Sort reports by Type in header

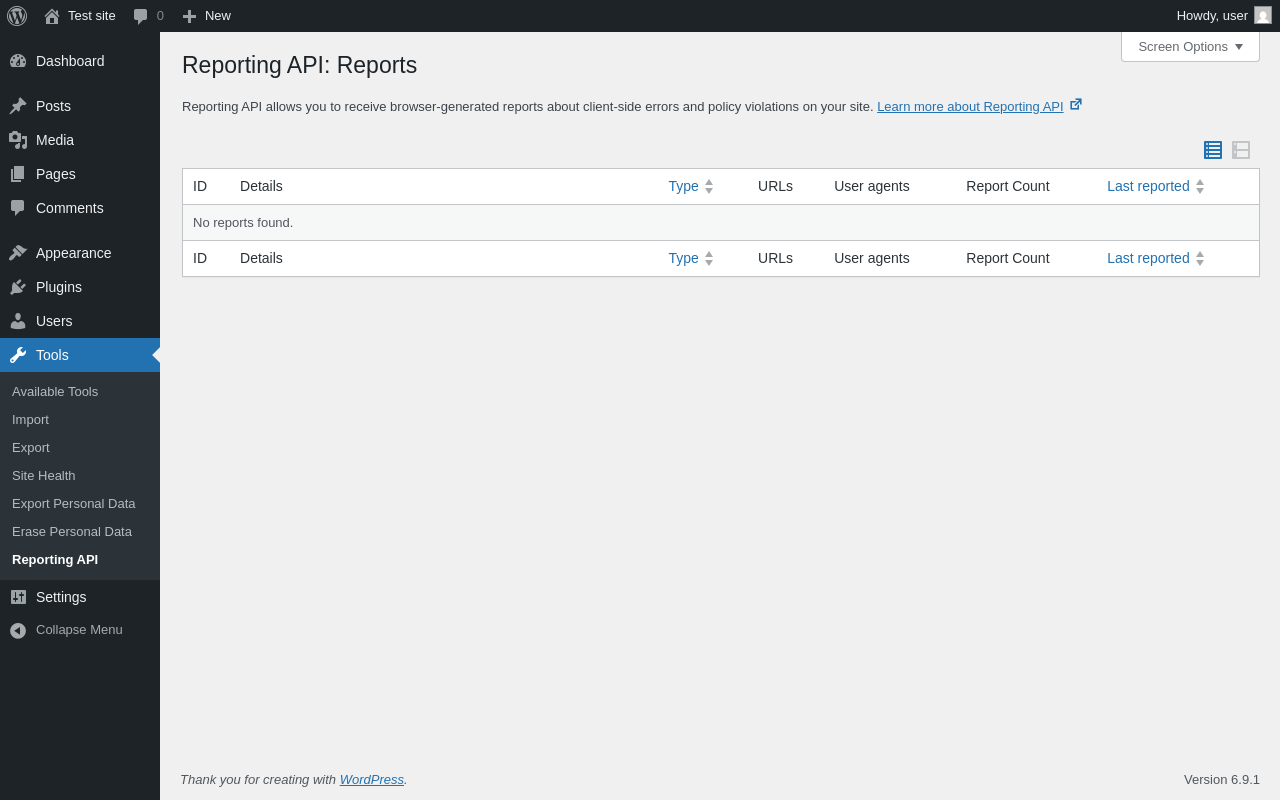(x=684, y=186)
